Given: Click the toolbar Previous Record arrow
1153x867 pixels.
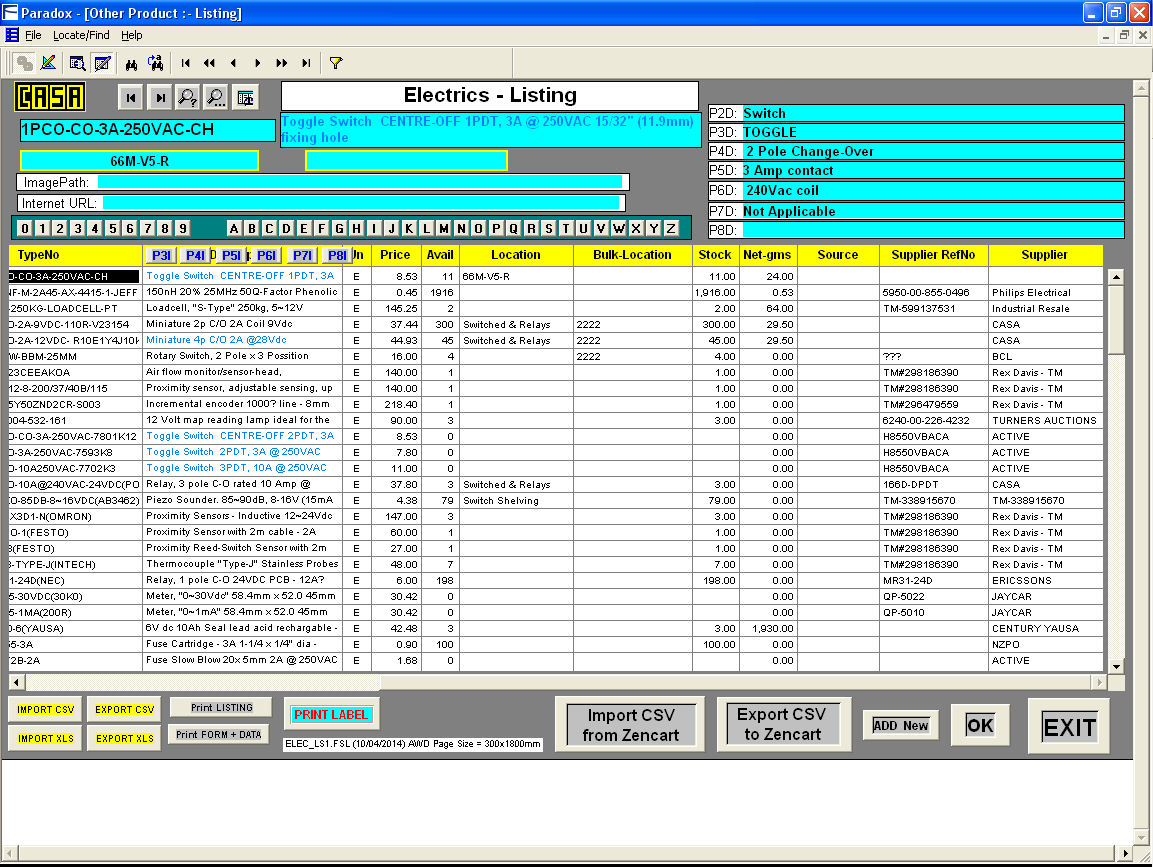Looking at the screenshot, I should (x=234, y=63).
